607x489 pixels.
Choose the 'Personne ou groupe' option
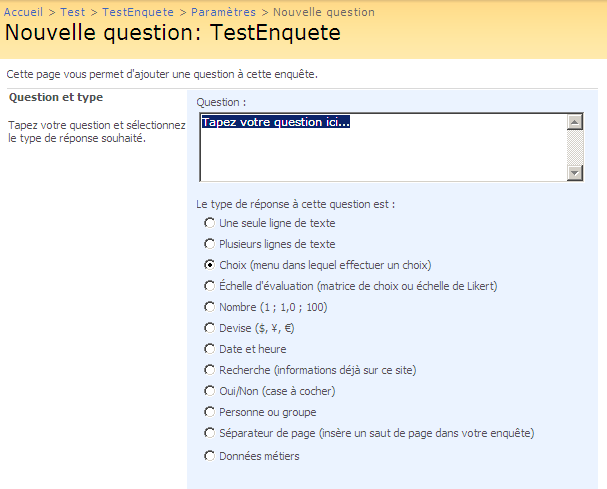tap(210, 412)
